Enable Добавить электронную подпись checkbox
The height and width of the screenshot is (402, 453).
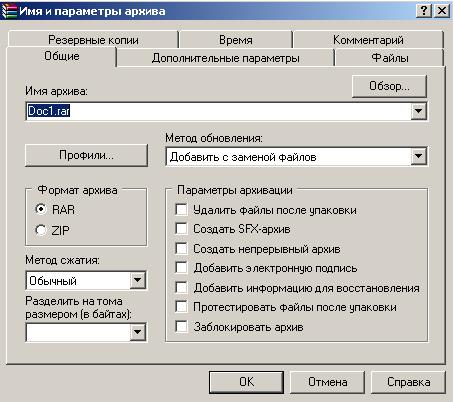click(x=181, y=268)
